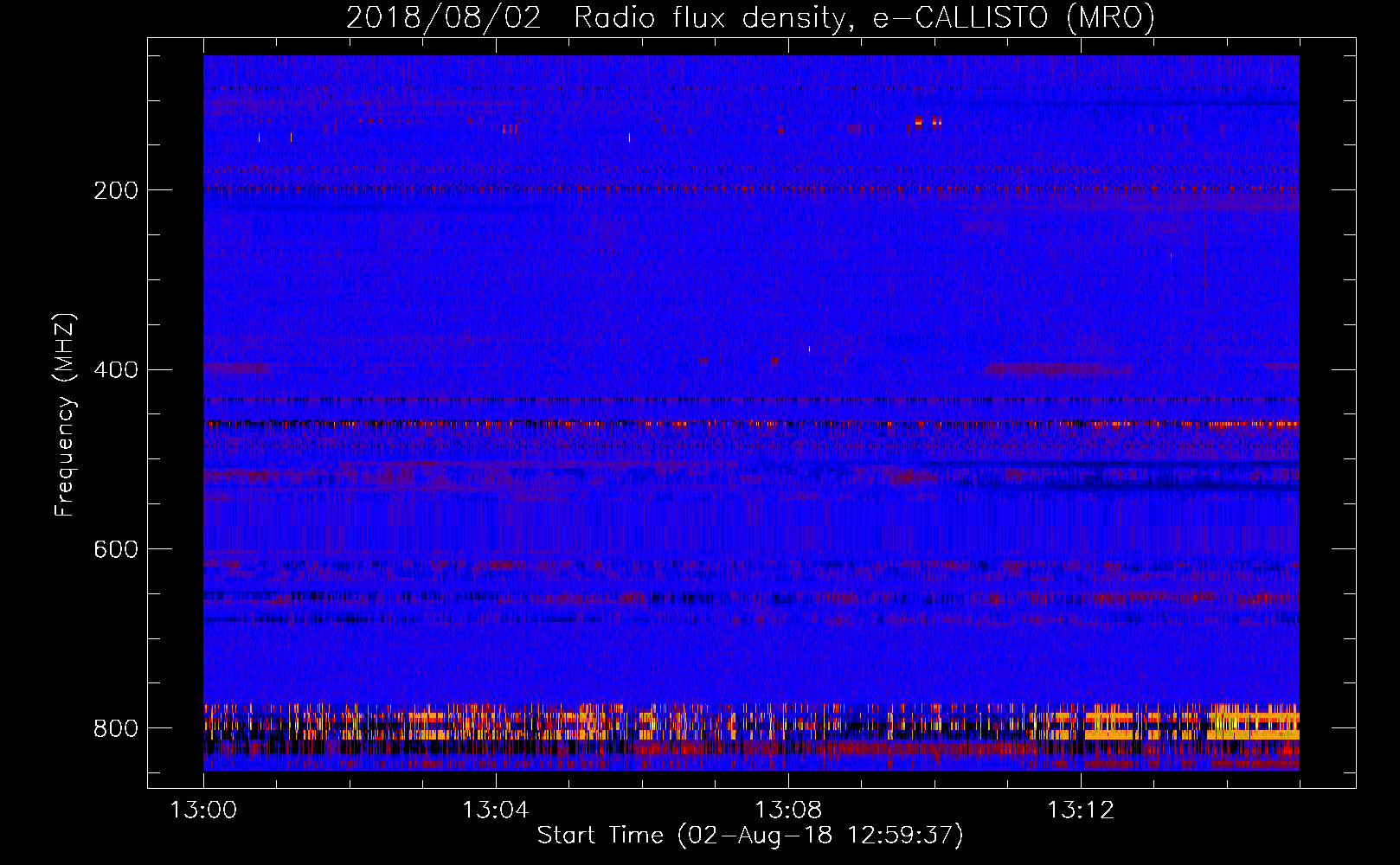Click the bright yellow band near 800 MHz after 13:12
1400x865 pixels.
[1194, 725]
